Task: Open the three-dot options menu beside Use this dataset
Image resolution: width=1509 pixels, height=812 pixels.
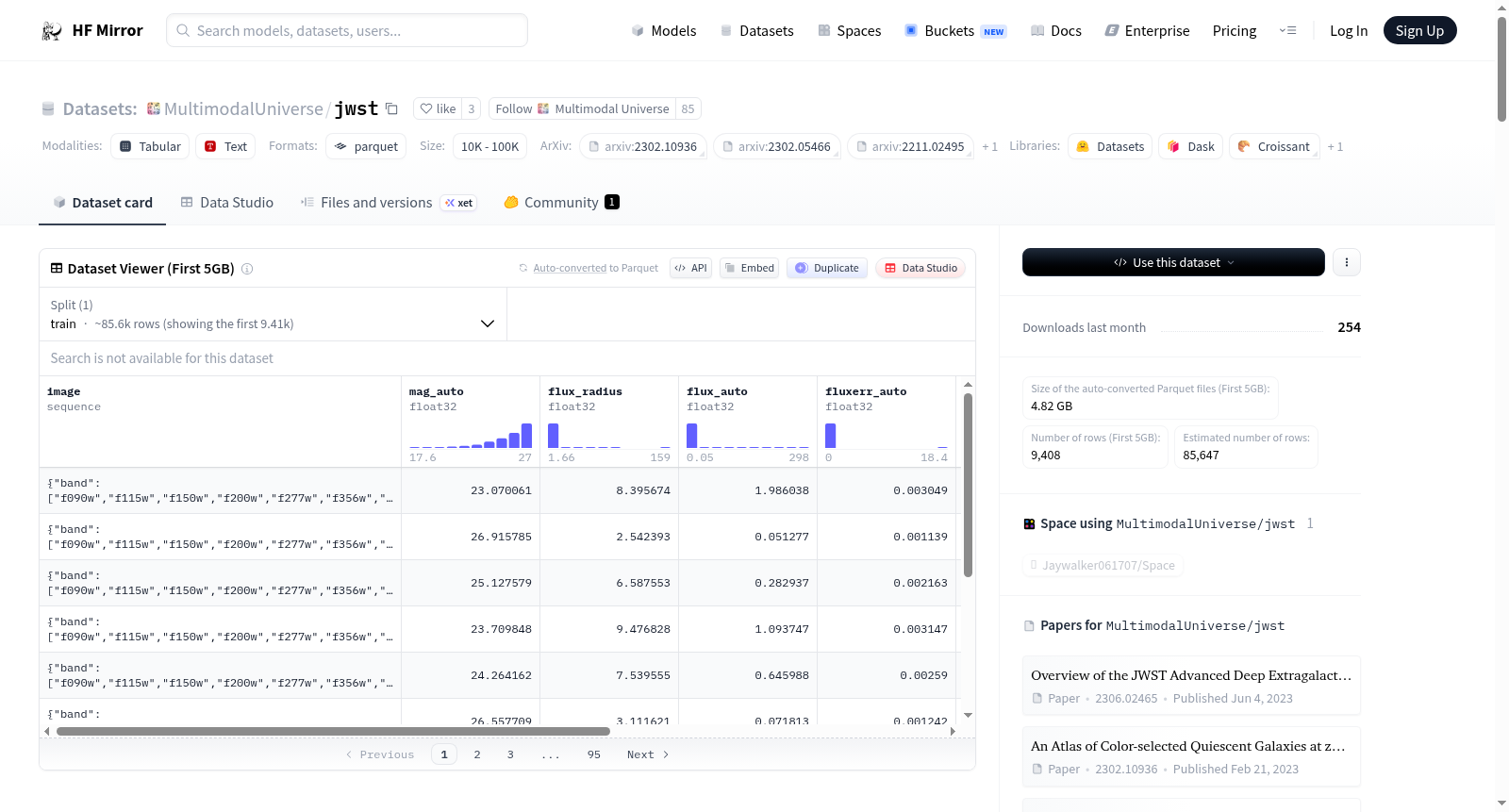Action: (1347, 262)
